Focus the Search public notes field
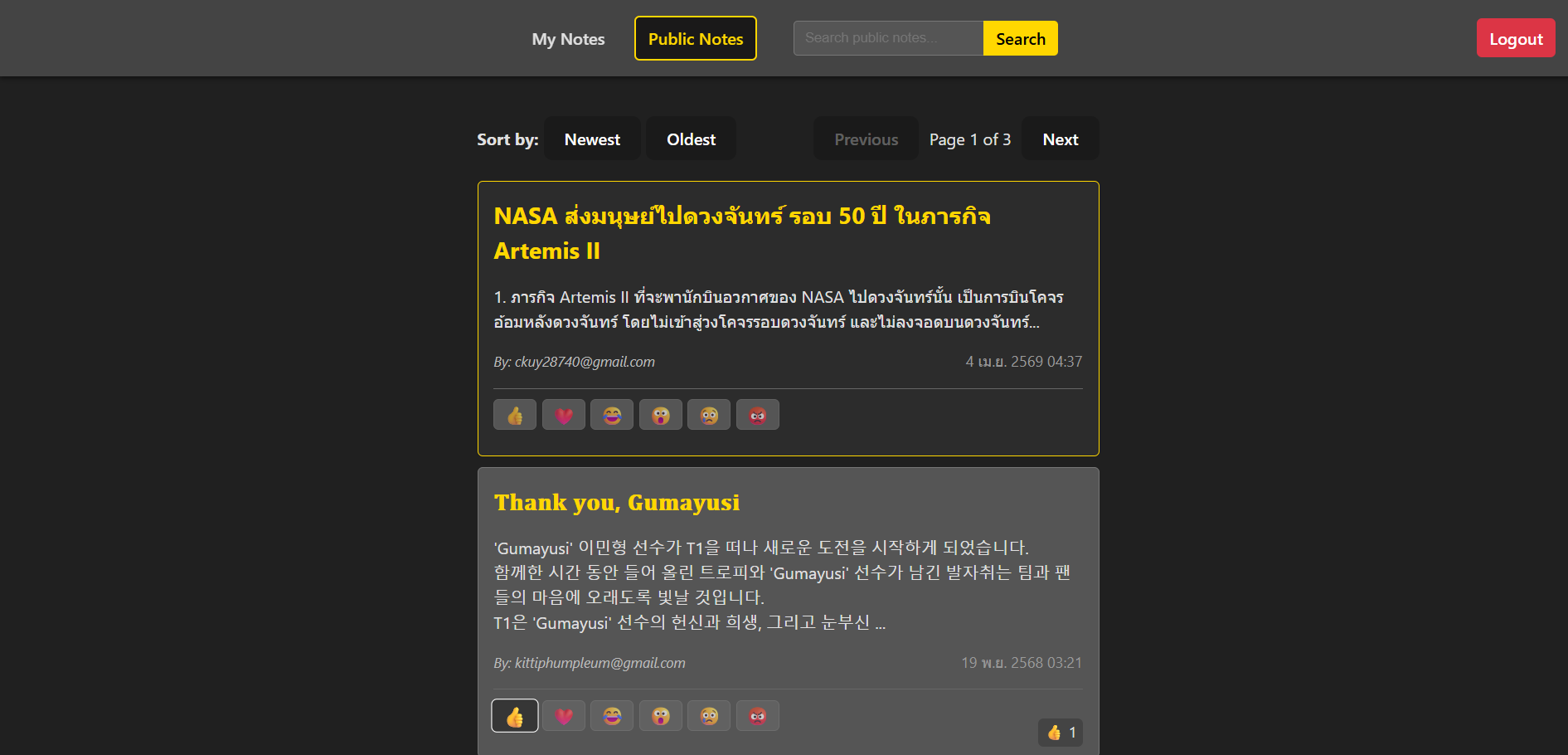Viewport: 1568px width, 755px height. coord(888,38)
